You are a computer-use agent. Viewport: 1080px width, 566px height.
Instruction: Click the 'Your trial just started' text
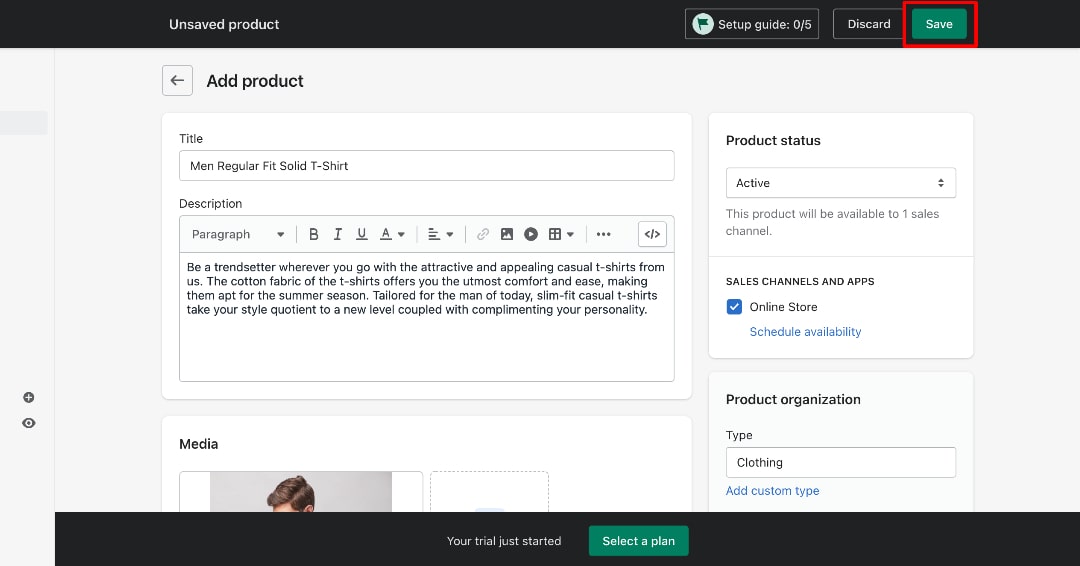point(504,541)
